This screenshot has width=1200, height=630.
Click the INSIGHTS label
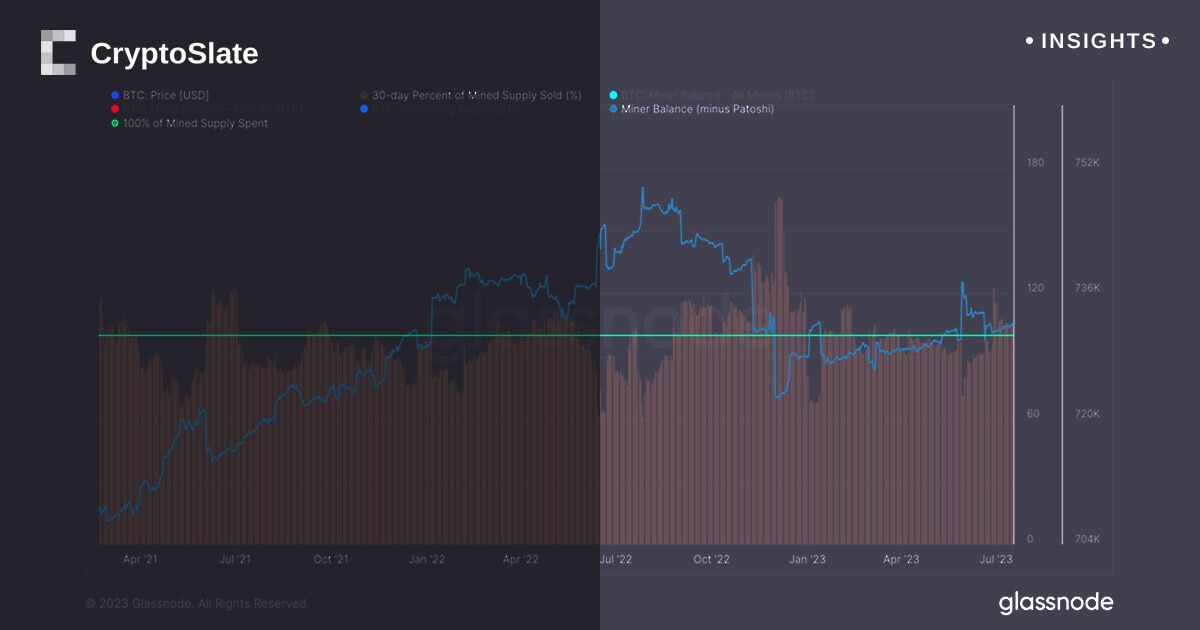[x=1098, y=41]
